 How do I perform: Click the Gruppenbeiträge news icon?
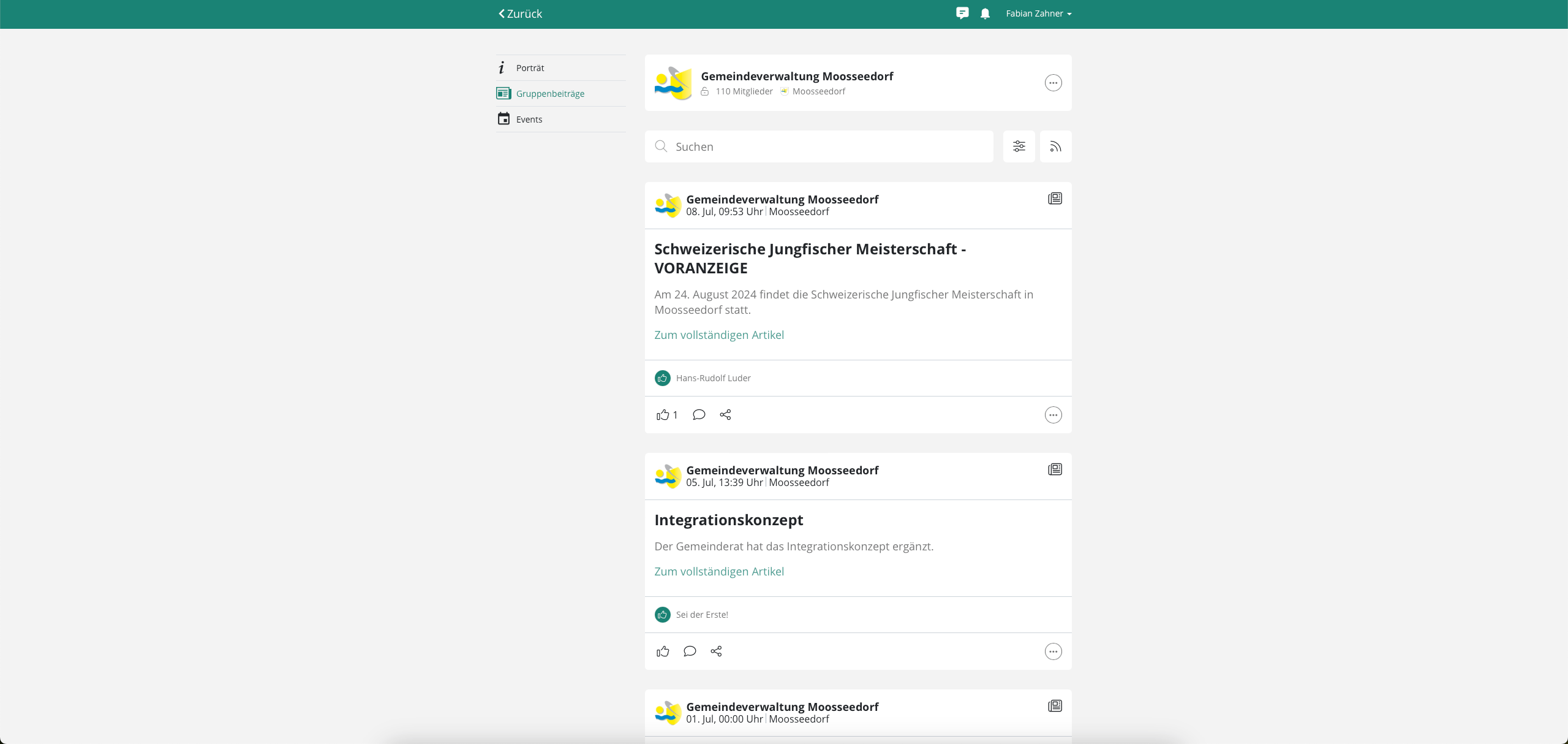pos(503,93)
